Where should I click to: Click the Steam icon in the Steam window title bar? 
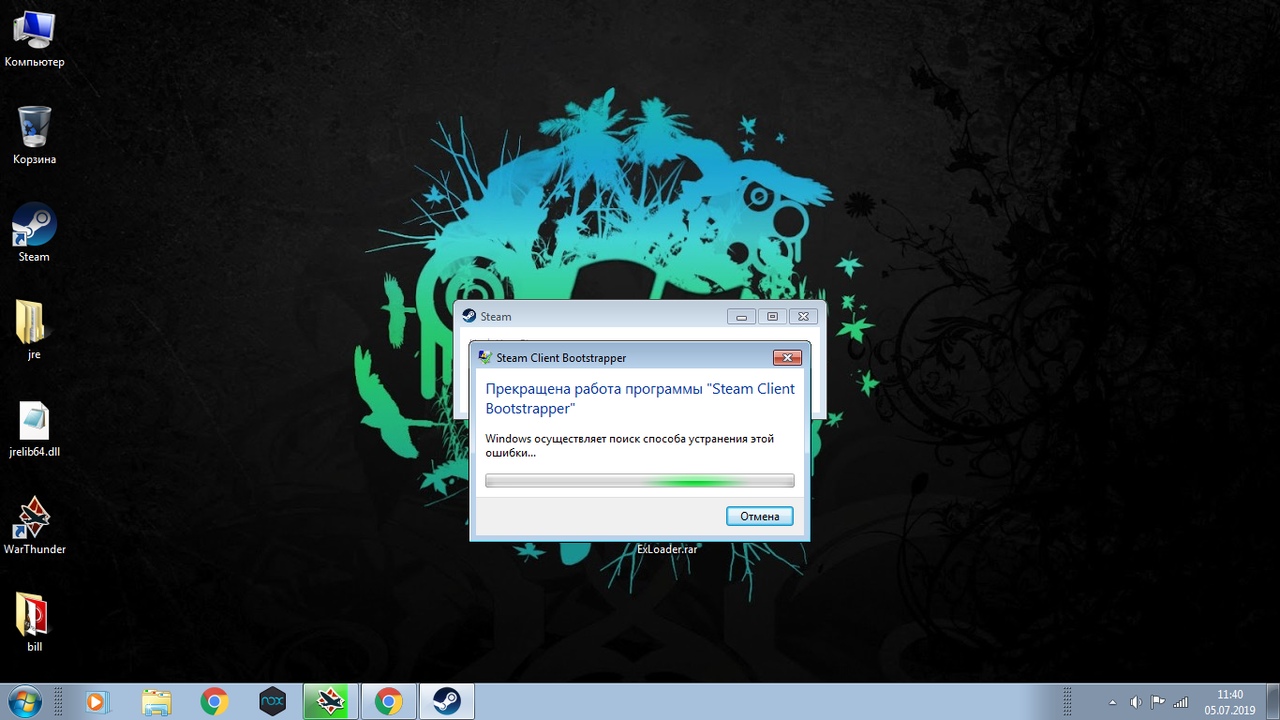click(x=468, y=316)
